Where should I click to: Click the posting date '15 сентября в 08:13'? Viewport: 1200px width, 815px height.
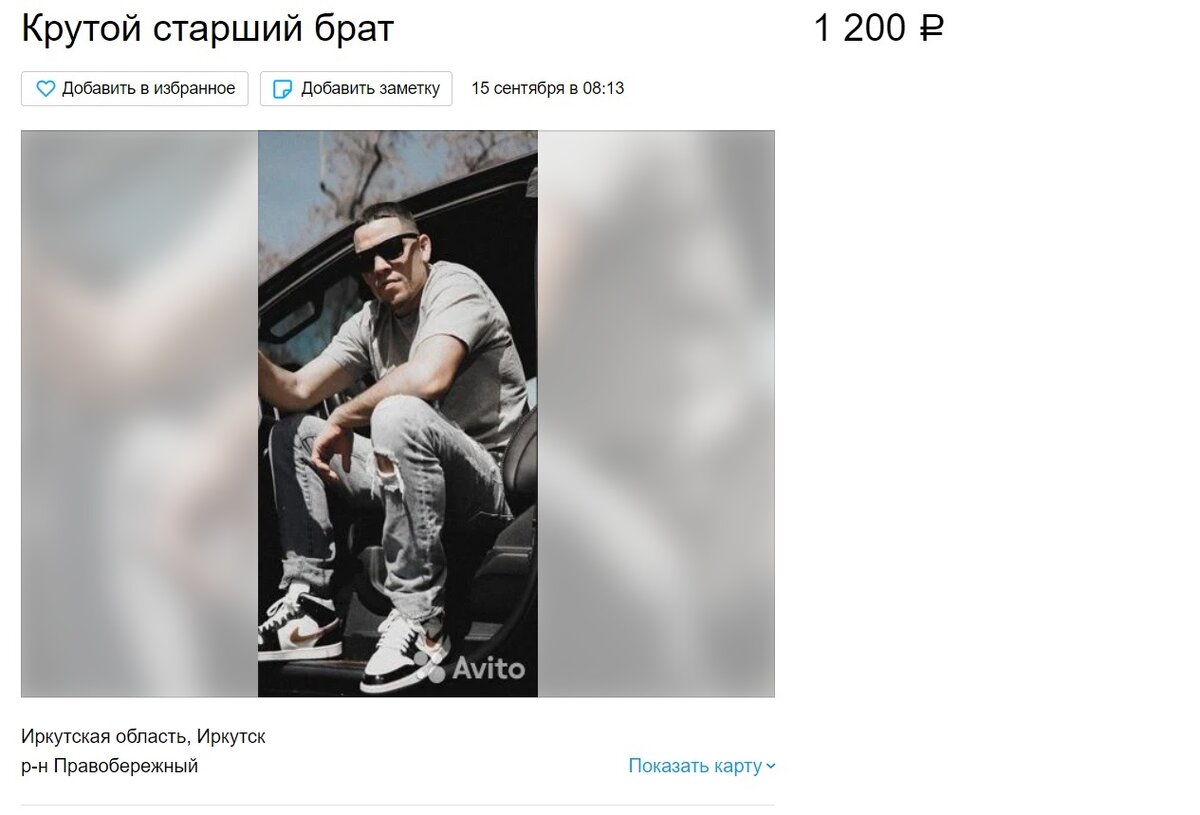tap(547, 88)
